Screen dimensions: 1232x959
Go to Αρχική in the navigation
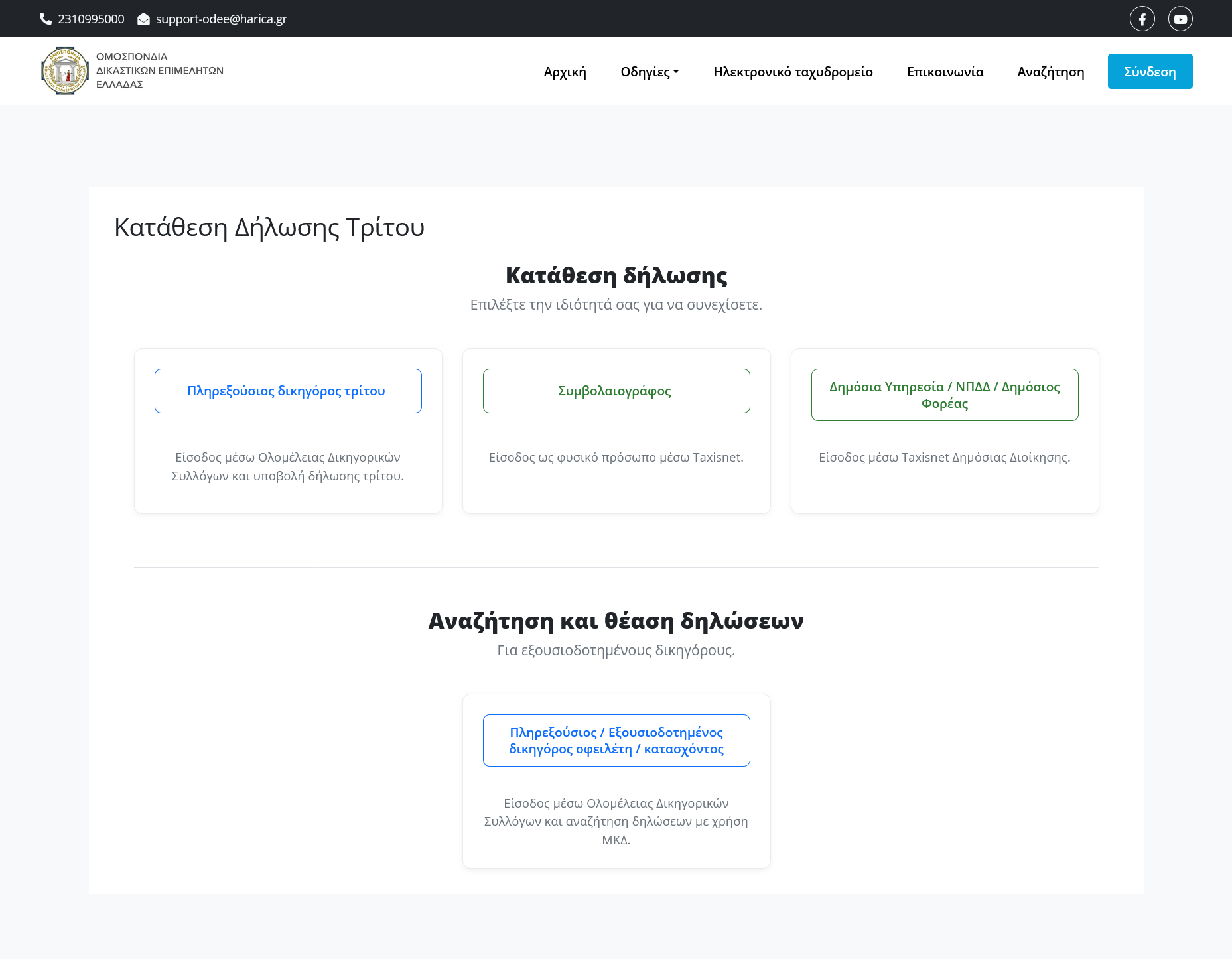click(565, 72)
